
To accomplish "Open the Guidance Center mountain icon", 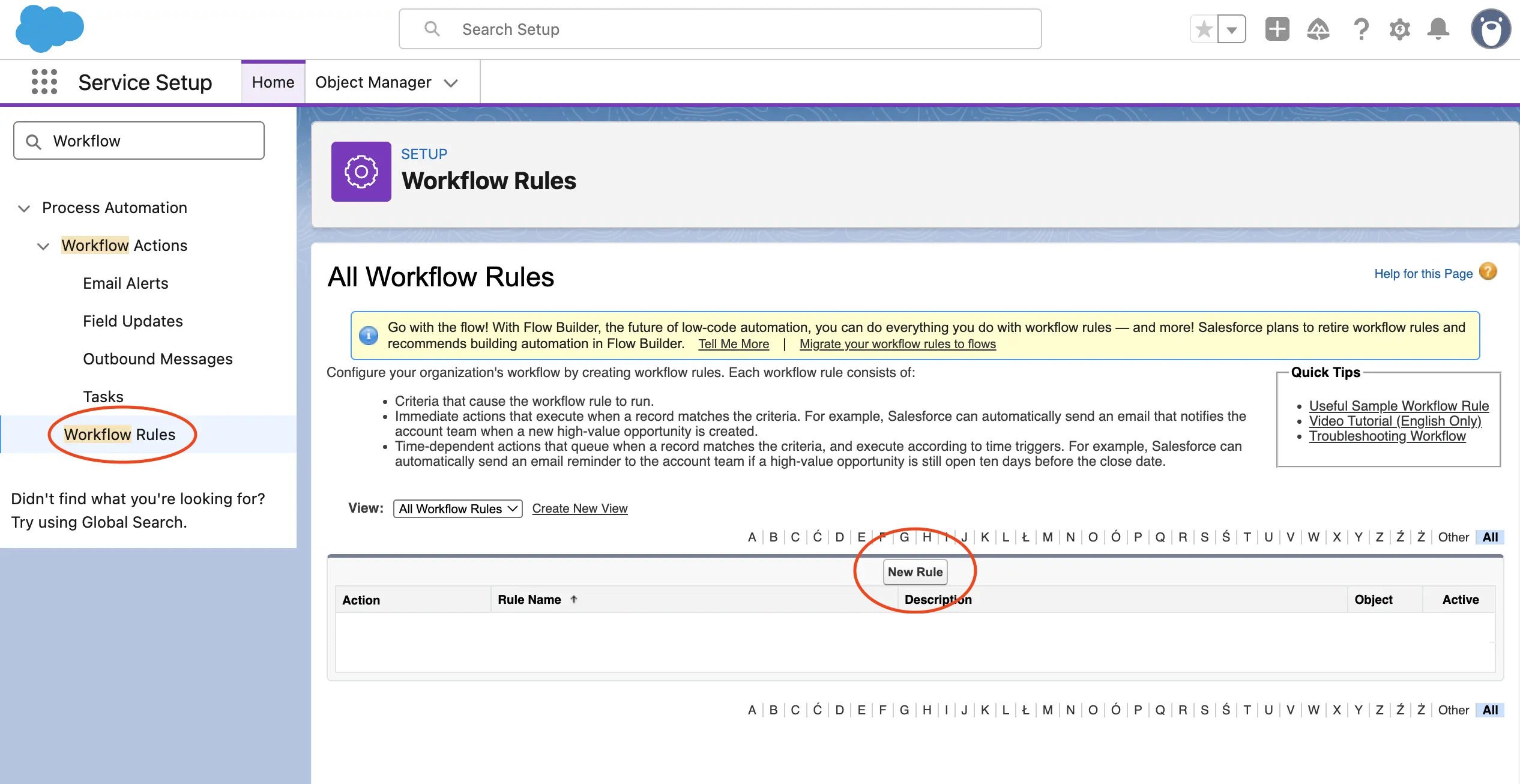I will pyautogui.click(x=1318, y=29).
